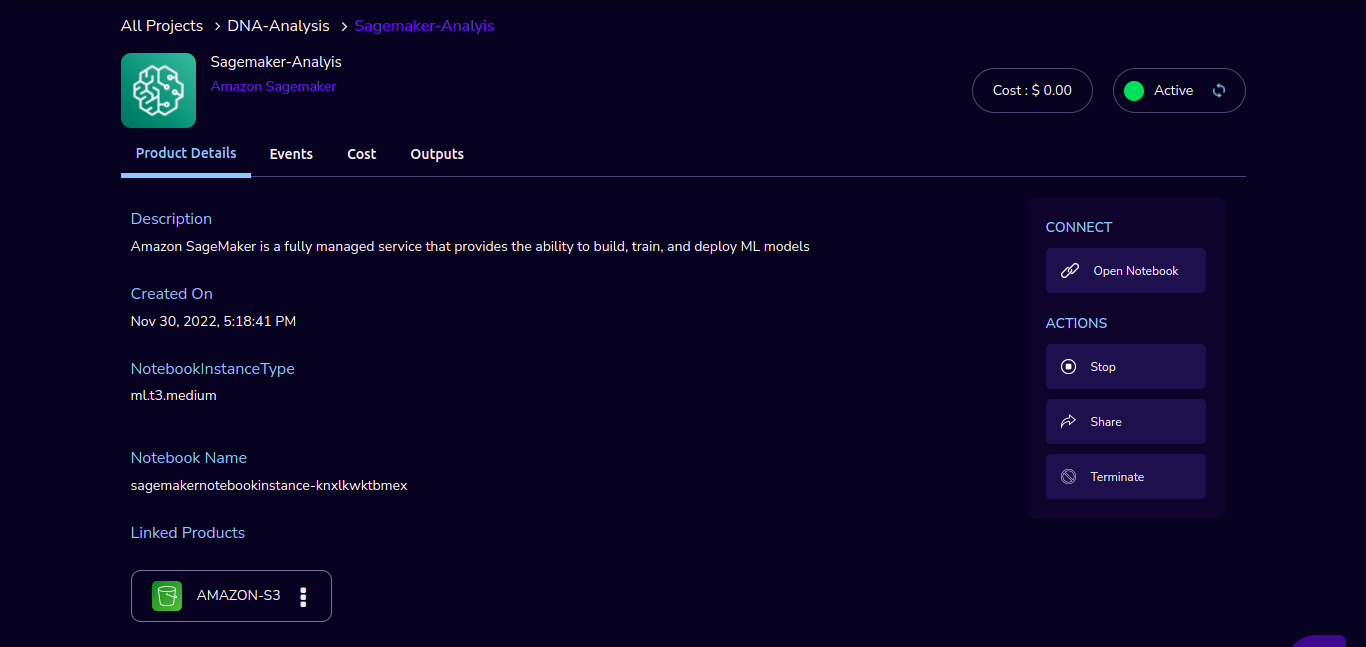Image resolution: width=1366 pixels, height=647 pixels.
Task: Open the Events tab
Action: [291, 154]
